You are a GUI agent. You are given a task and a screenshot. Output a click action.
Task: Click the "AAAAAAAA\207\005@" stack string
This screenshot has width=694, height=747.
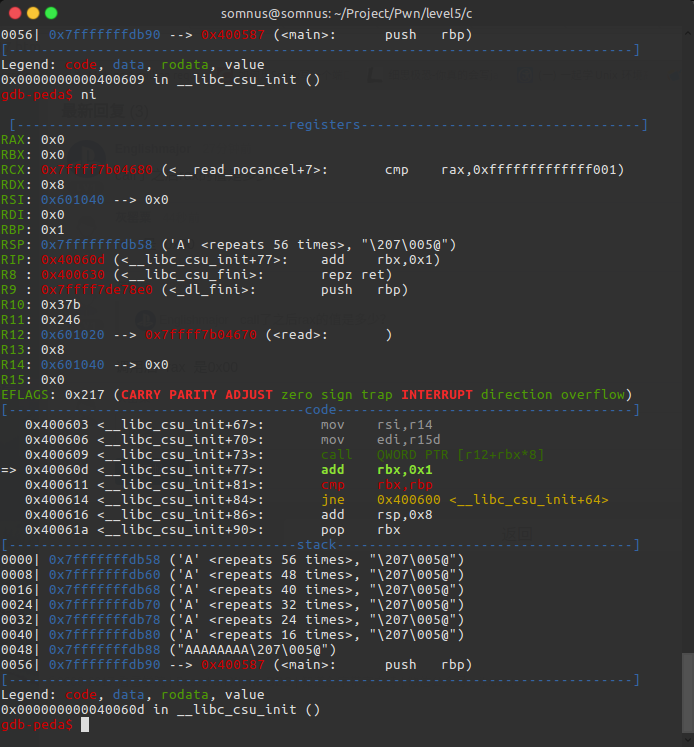(x=252, y=650)
